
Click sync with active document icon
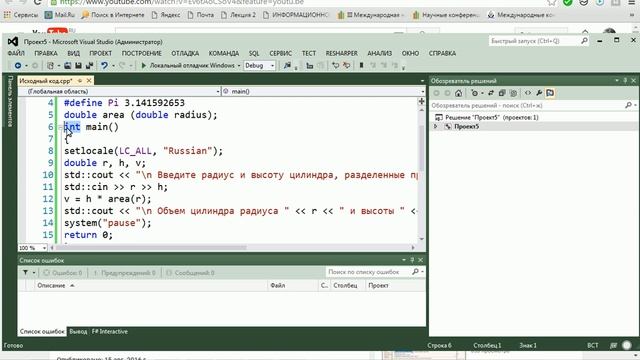[x=491, y=93]
